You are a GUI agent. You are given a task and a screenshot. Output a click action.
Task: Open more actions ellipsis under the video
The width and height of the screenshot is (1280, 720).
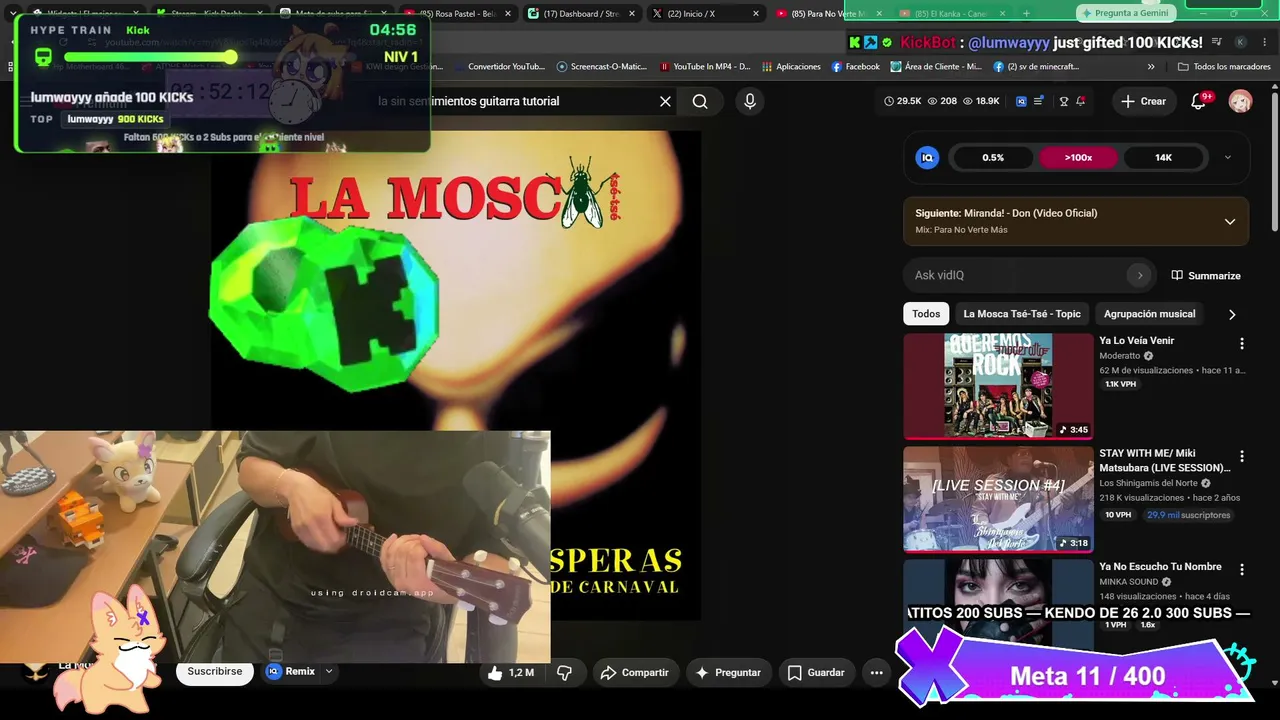[x=876, y=673]
